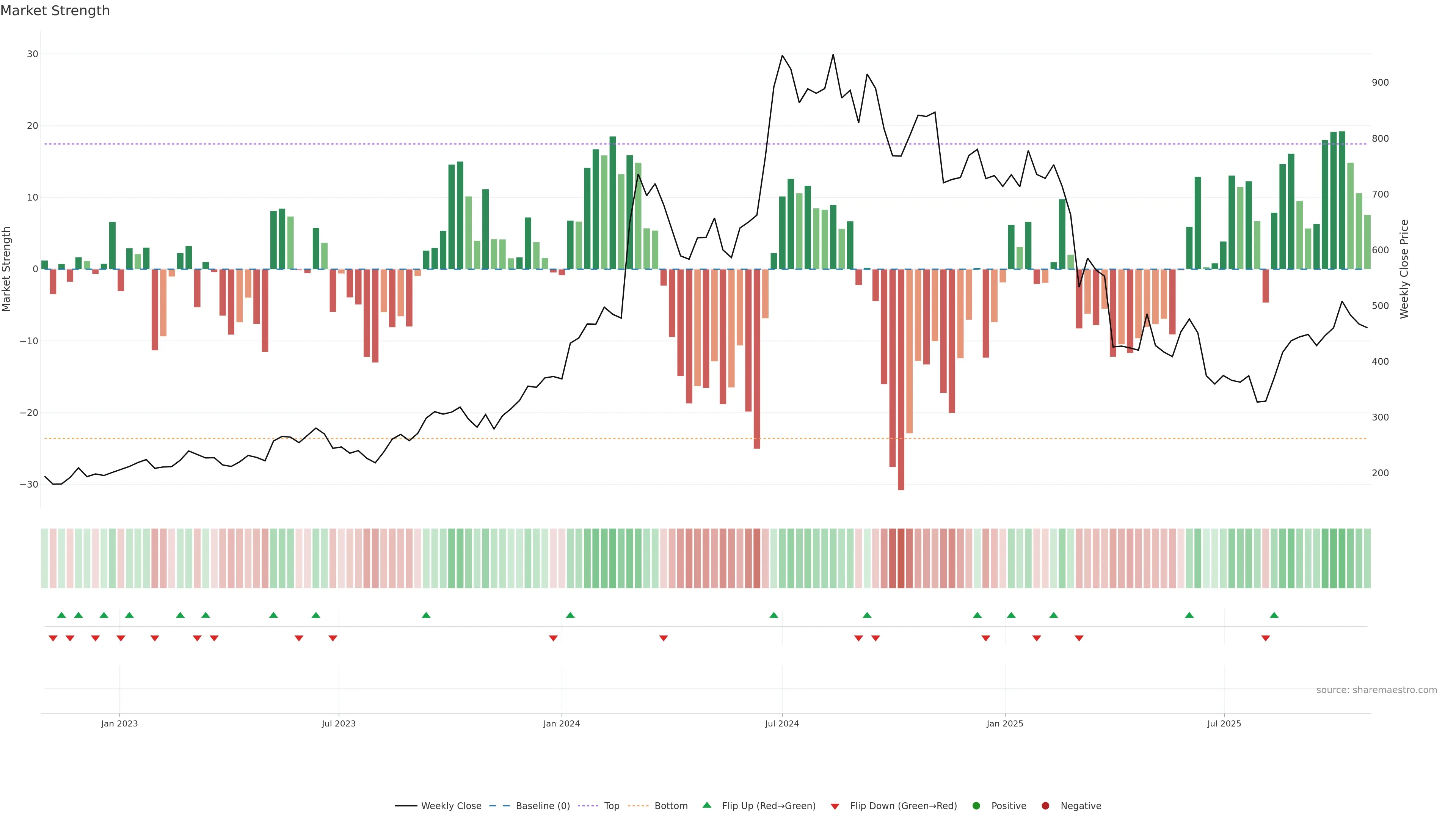The height and width of the screenshot is (819, 1456).
Task: Click the flip-up marker nearest Jan 2024
Action: [570, 615]
